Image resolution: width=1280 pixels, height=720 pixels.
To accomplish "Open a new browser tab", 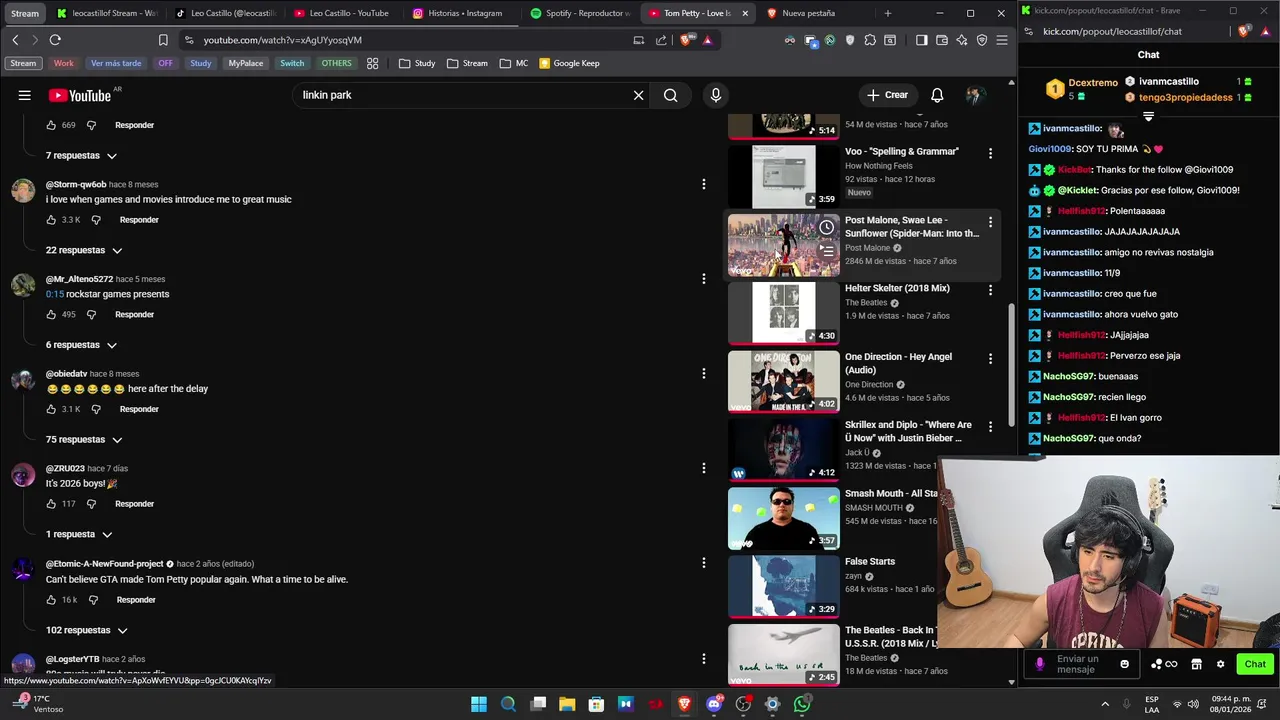I will 887,13.
